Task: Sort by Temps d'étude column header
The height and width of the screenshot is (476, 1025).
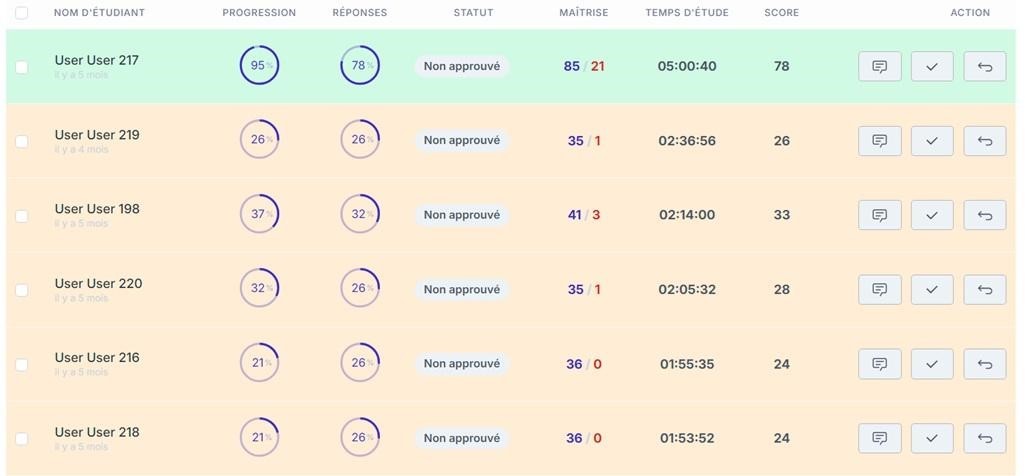Action: click(687, 12)
